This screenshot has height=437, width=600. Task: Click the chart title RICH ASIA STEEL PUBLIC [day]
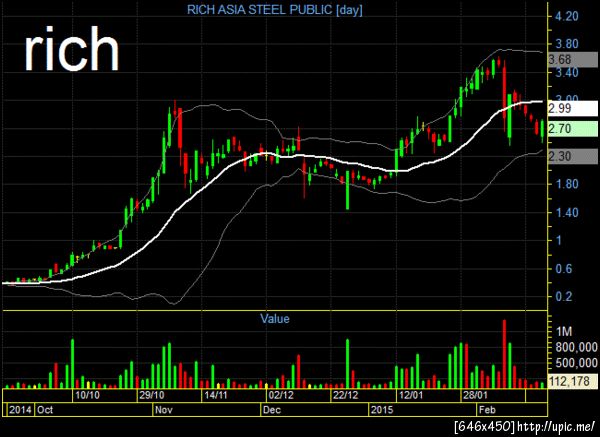[x=274, y=10]
